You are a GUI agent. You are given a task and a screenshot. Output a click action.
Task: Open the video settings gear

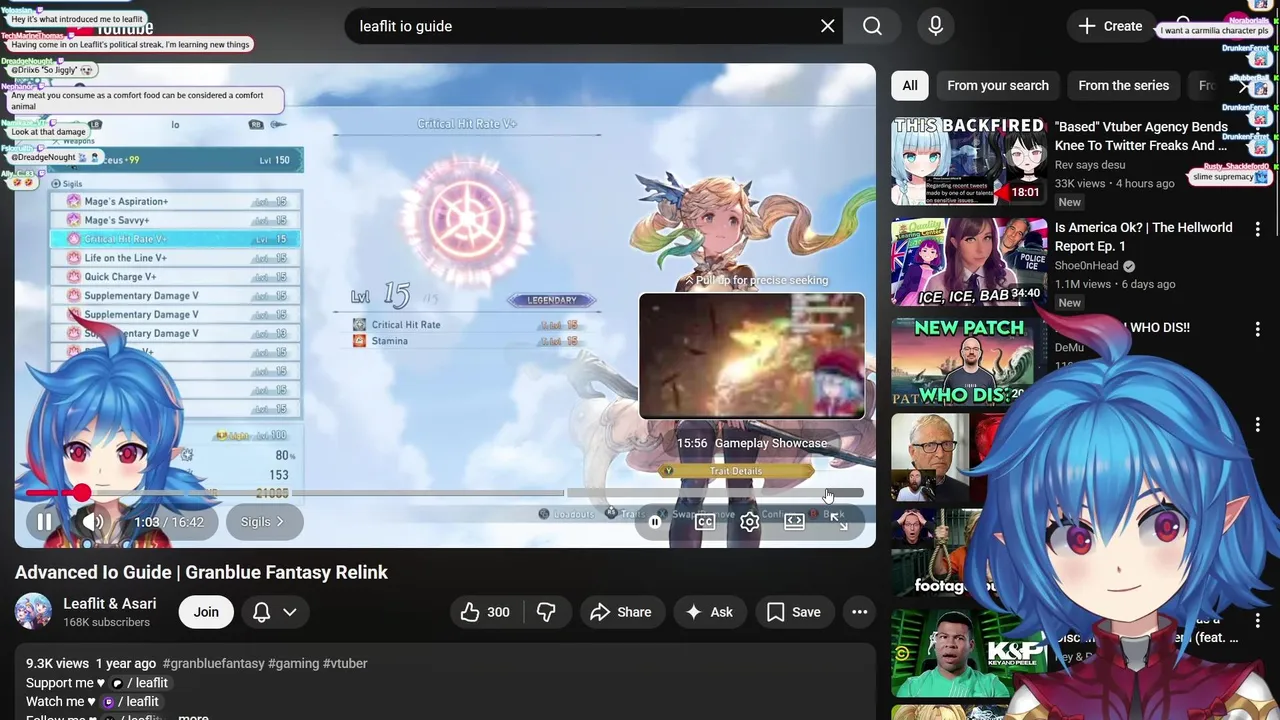click(749, 522)
